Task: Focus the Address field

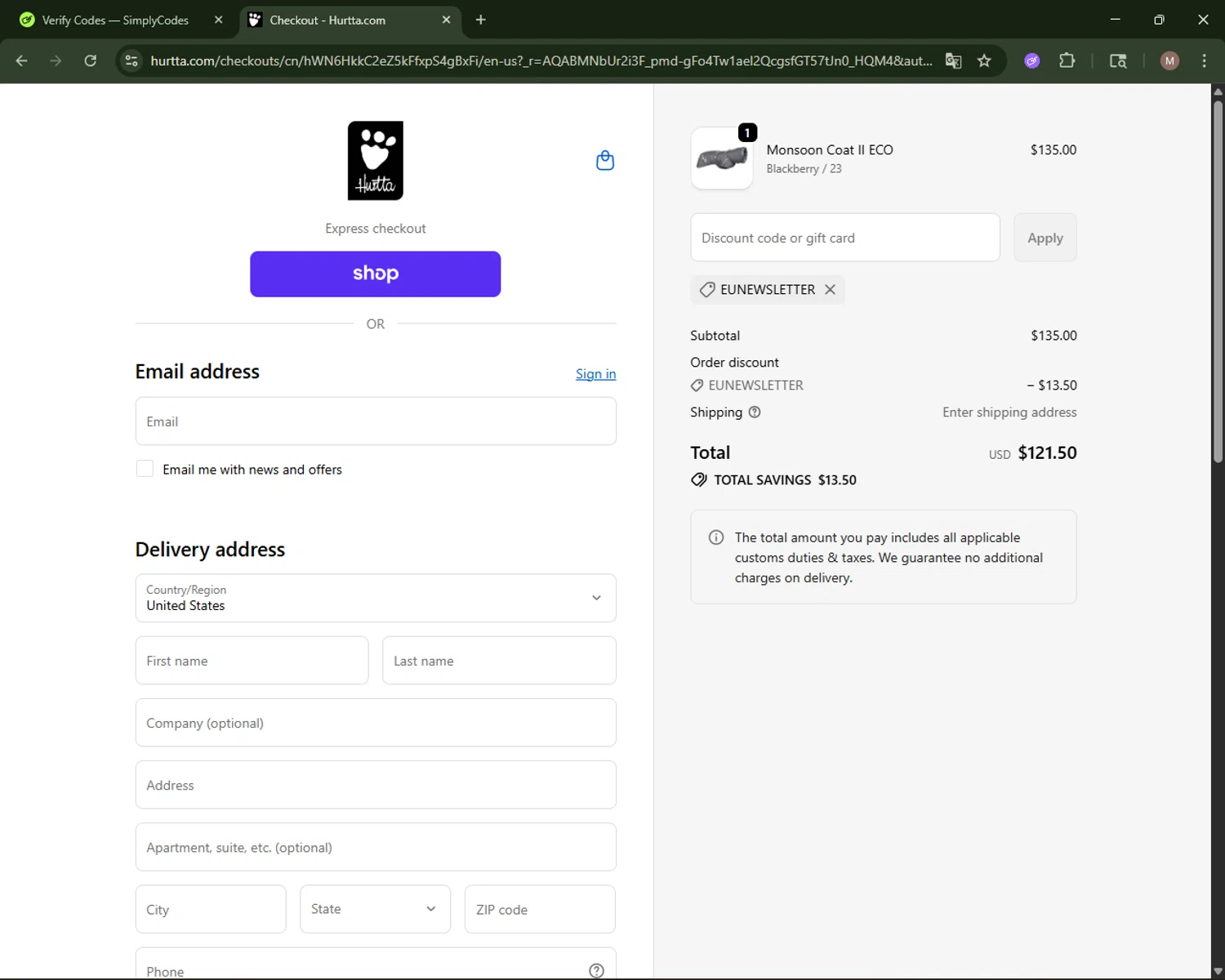Action: coord(376,785)
